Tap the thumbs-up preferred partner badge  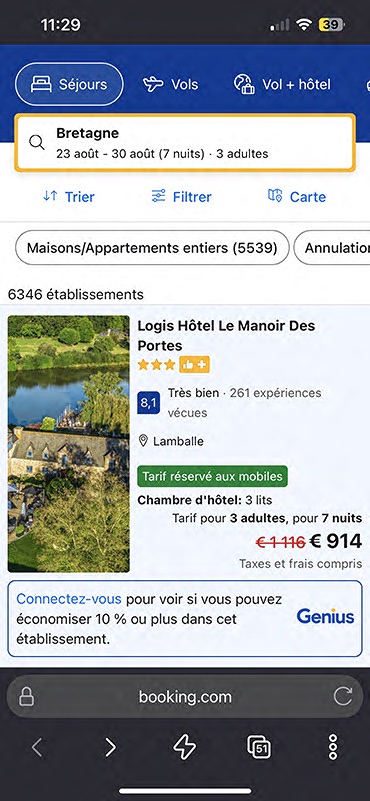coord(194,365)
